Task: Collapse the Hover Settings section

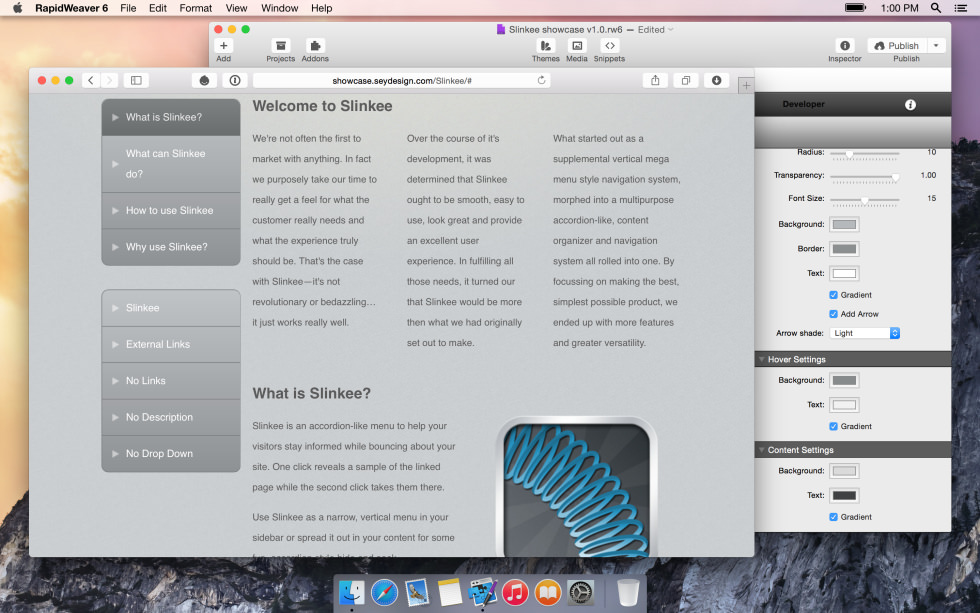Action: pyautogui.click(x=761, y=359)
